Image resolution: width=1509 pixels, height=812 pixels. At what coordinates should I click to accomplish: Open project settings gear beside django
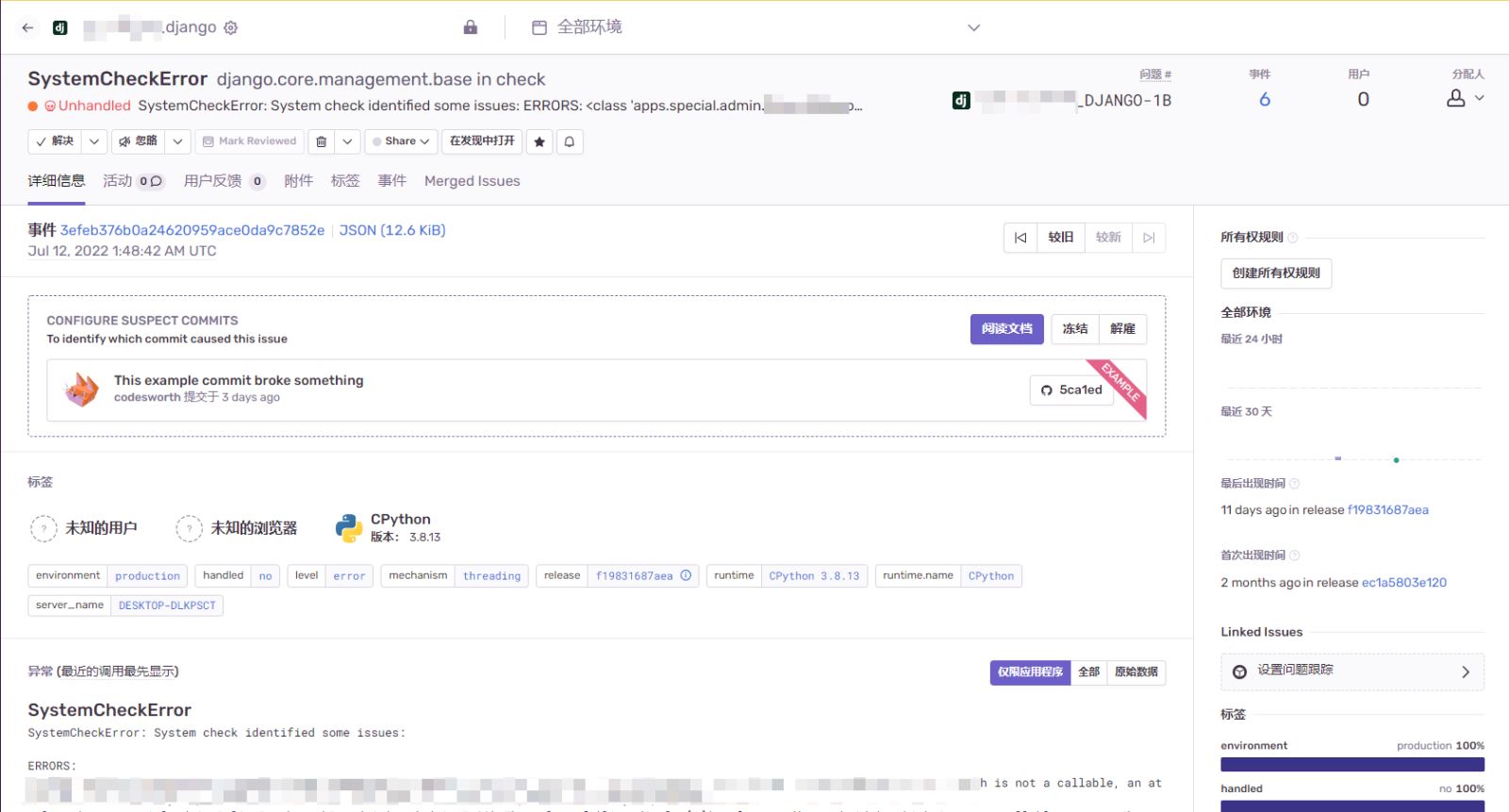pos(231,28)
